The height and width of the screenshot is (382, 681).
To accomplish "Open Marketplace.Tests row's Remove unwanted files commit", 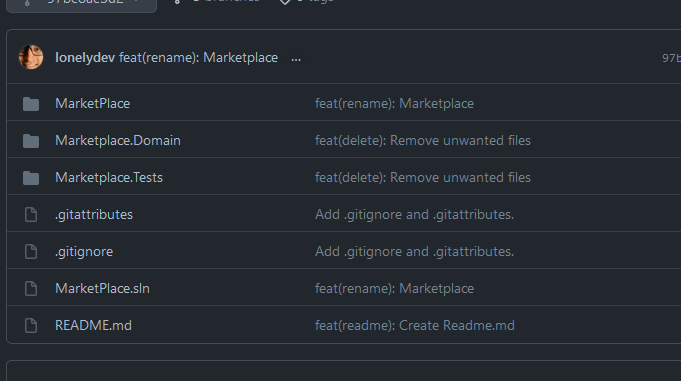I will 423,177.
